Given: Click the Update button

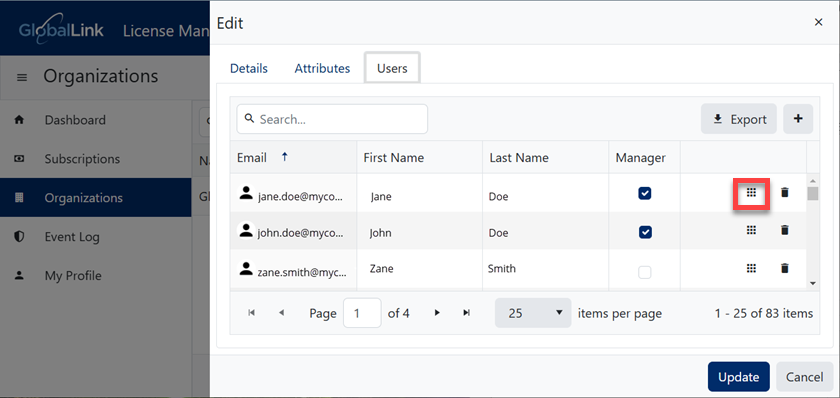Looking at the screenshot, I should click(x=739, y=377).
